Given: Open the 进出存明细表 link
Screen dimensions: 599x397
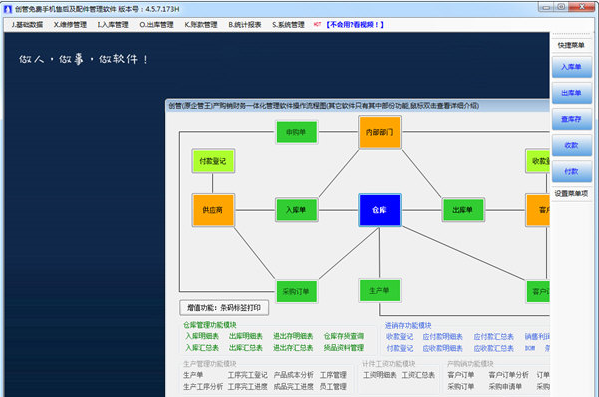Looking at the screenshot, I should tap(293, 336).
